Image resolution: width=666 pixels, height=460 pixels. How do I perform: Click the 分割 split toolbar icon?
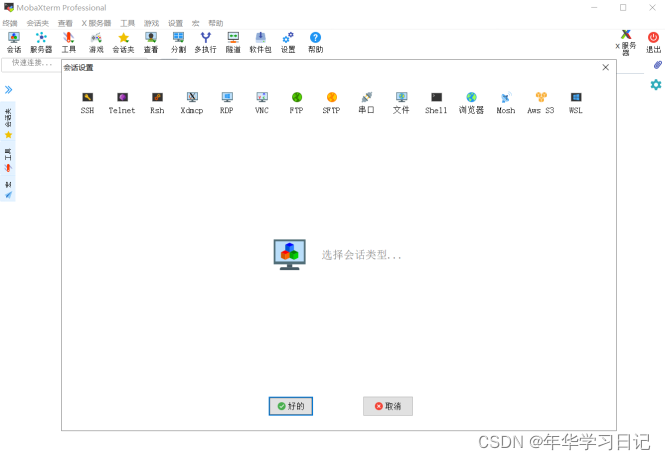(x=178, y=42)
